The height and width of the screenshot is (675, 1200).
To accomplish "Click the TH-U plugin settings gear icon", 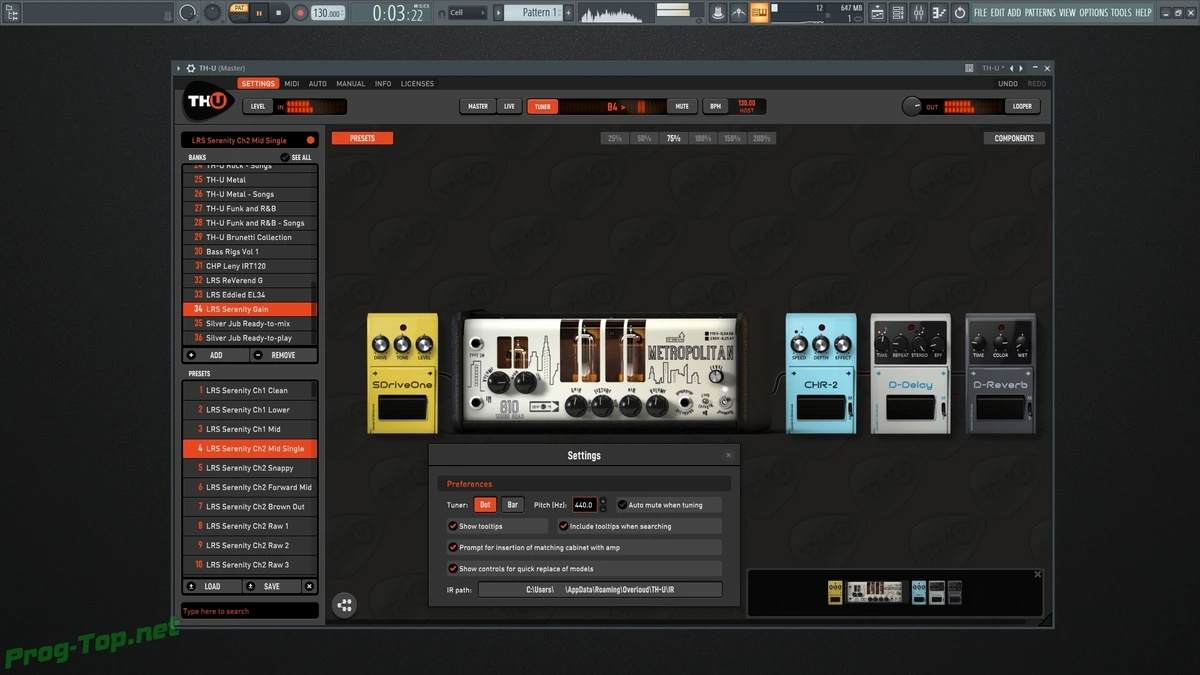I will (190, 68).
